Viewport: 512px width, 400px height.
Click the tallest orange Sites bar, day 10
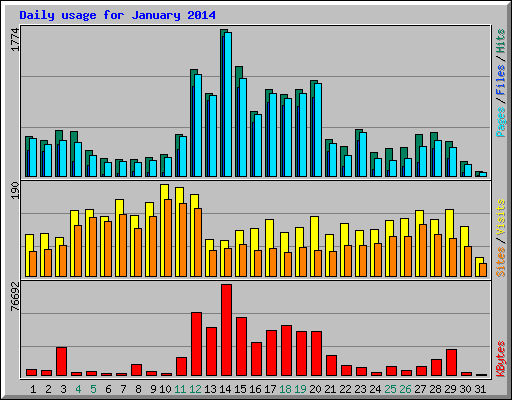[168, 238]
